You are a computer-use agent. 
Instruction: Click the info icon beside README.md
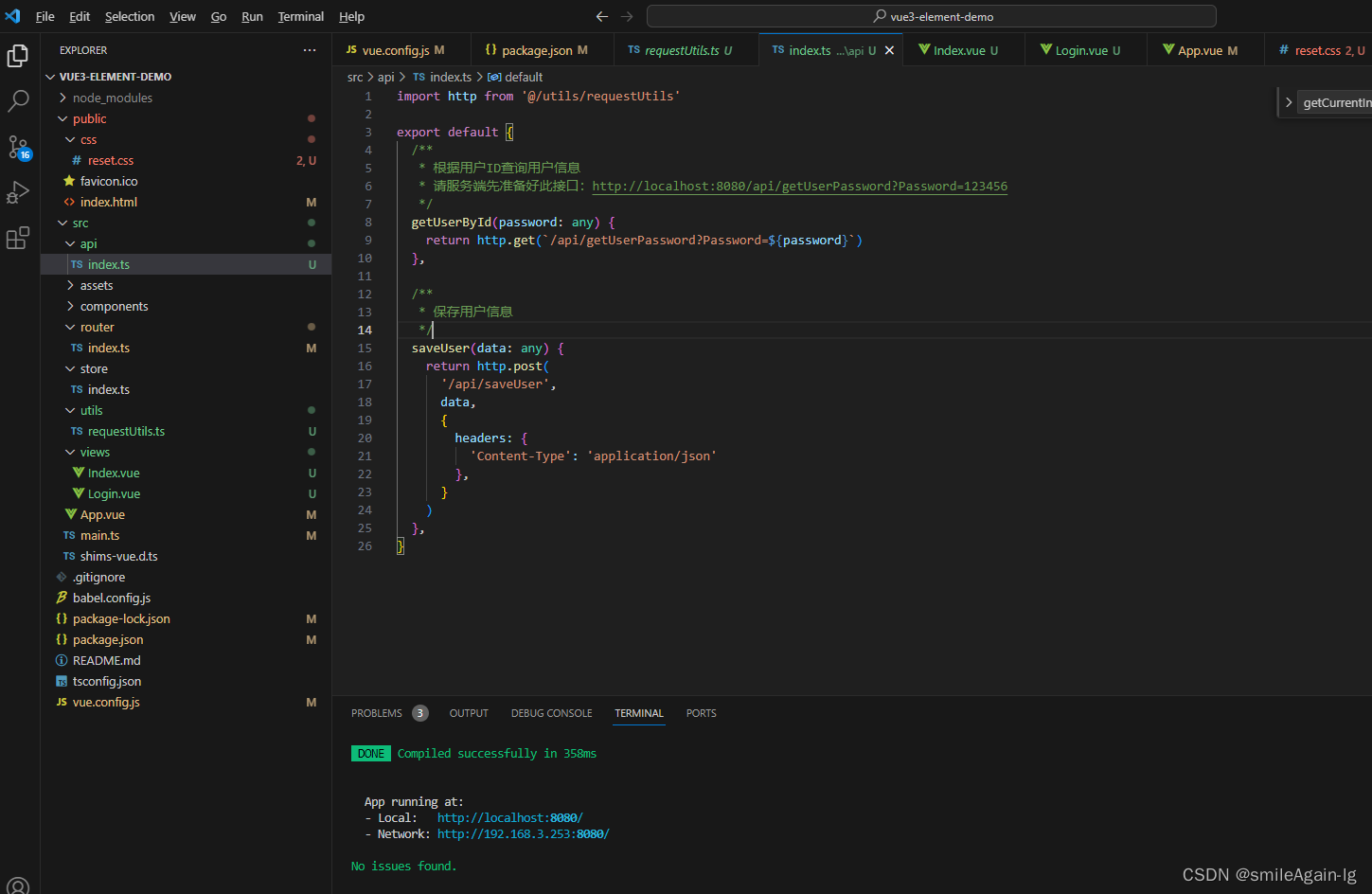pyautogui.click(x=62, y=660)
